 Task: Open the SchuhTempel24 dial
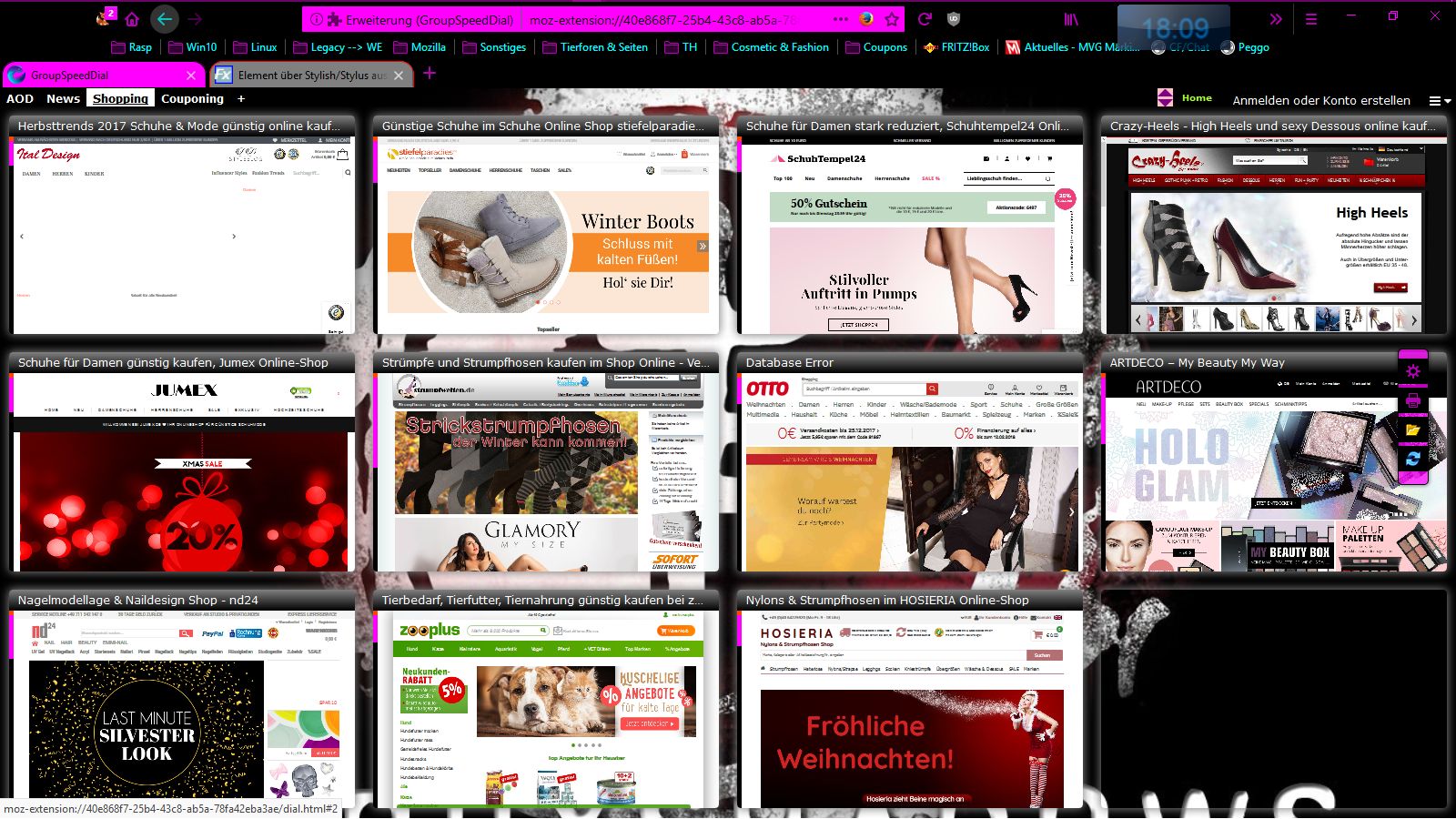click(910, 225)
